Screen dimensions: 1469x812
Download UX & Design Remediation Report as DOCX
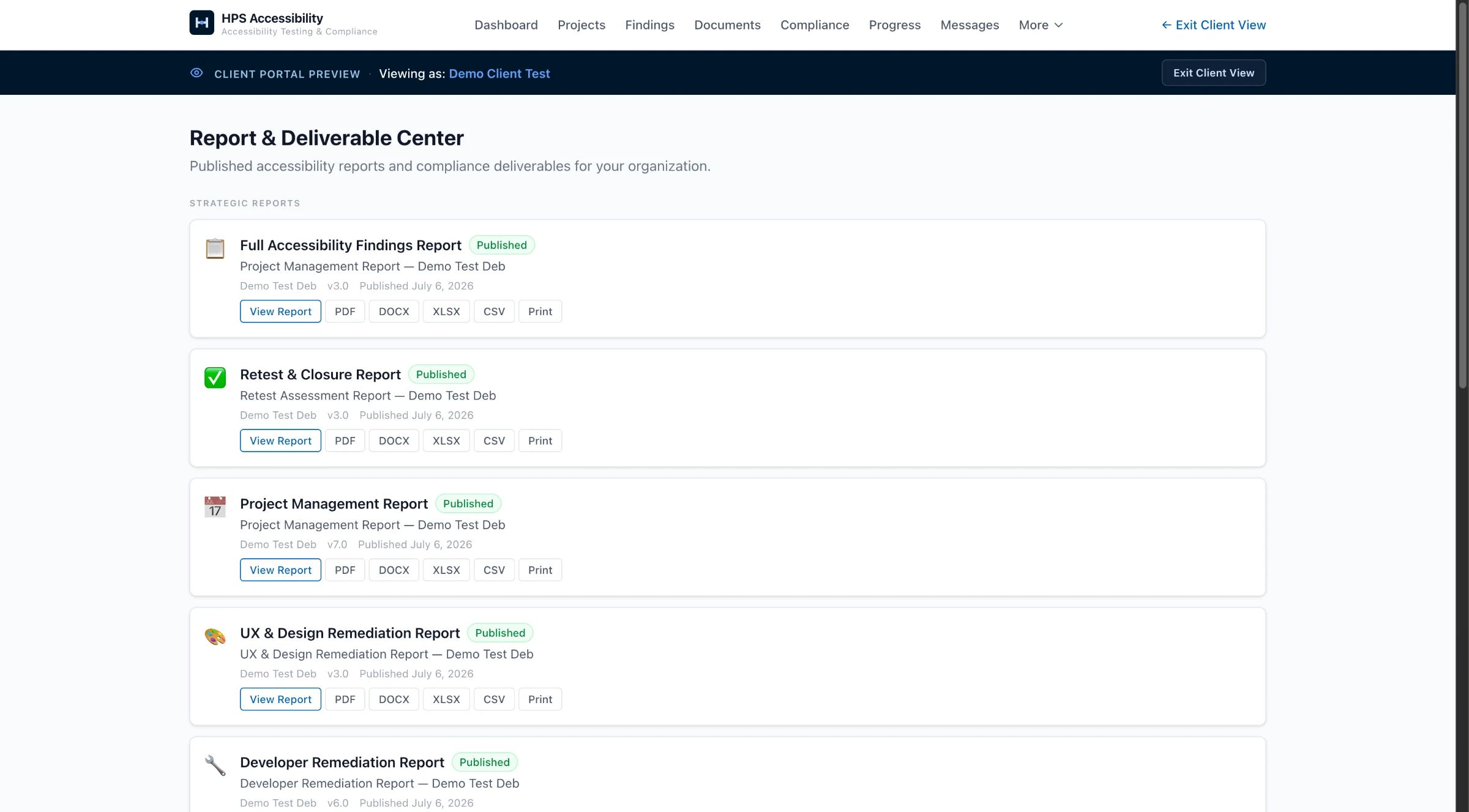click(394, 699)
